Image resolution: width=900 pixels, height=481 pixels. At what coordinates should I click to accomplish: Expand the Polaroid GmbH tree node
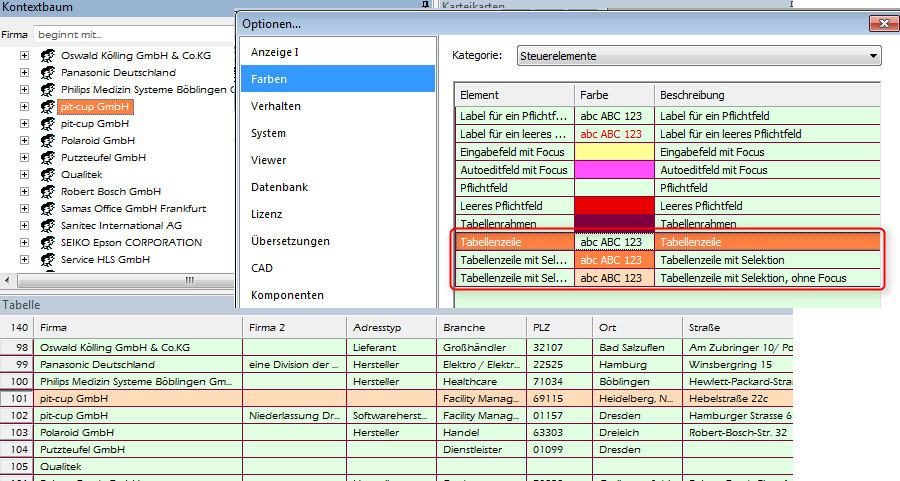24,141
